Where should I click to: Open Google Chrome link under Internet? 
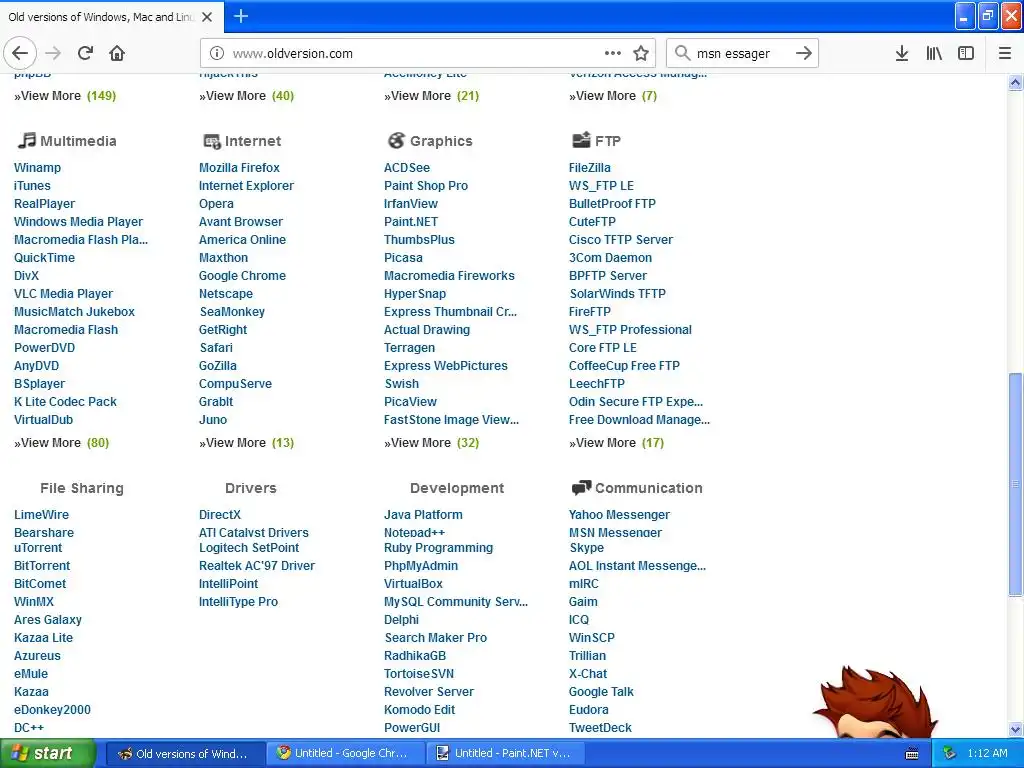[x=242, y=276]
